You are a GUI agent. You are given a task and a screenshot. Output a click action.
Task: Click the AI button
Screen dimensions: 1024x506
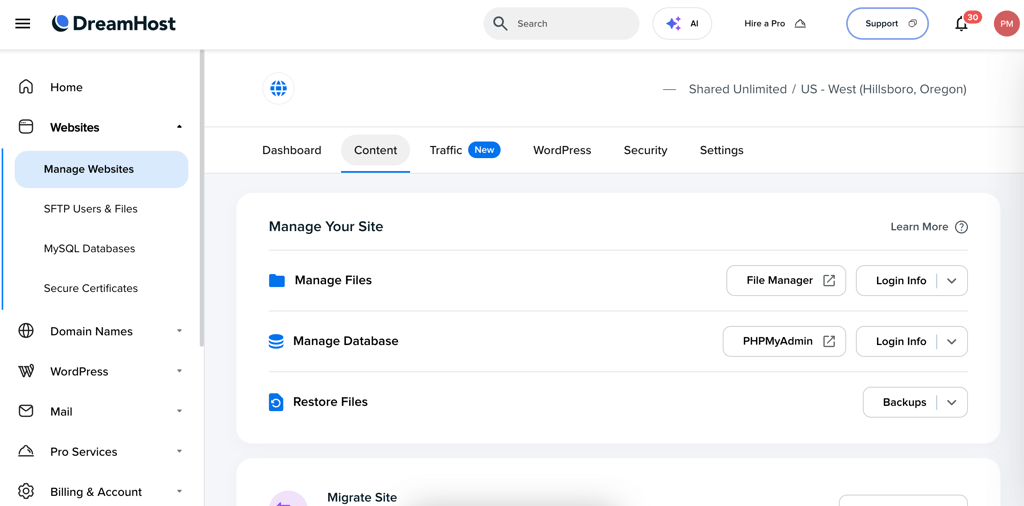(x=682, y=24)
